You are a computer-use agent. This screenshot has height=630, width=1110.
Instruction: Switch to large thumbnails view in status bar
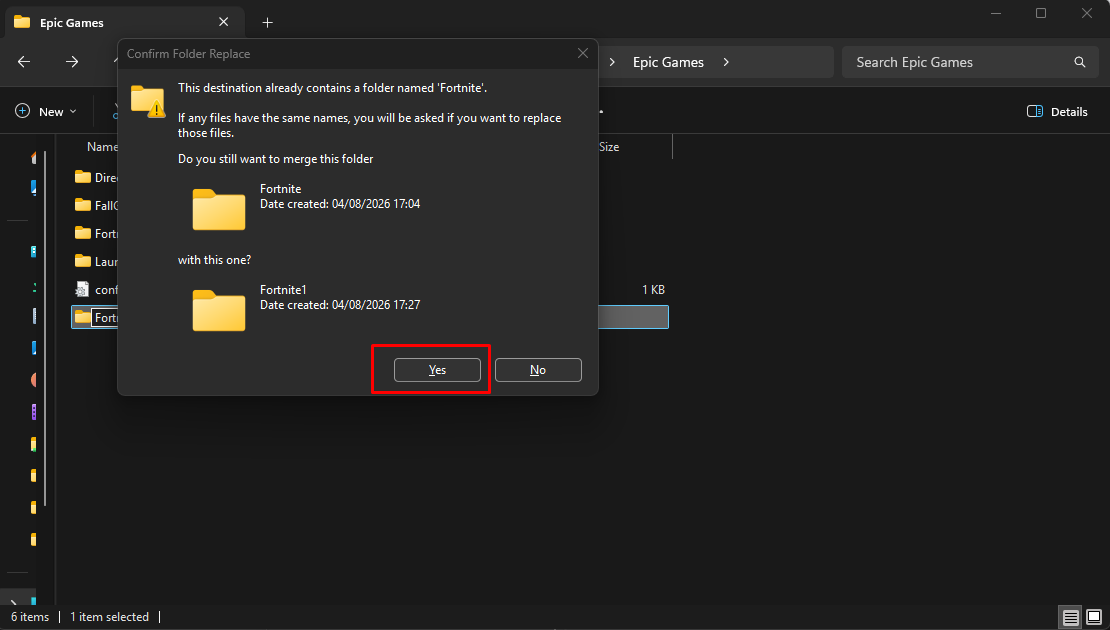pyautogui.click(x=1094, y=617)
